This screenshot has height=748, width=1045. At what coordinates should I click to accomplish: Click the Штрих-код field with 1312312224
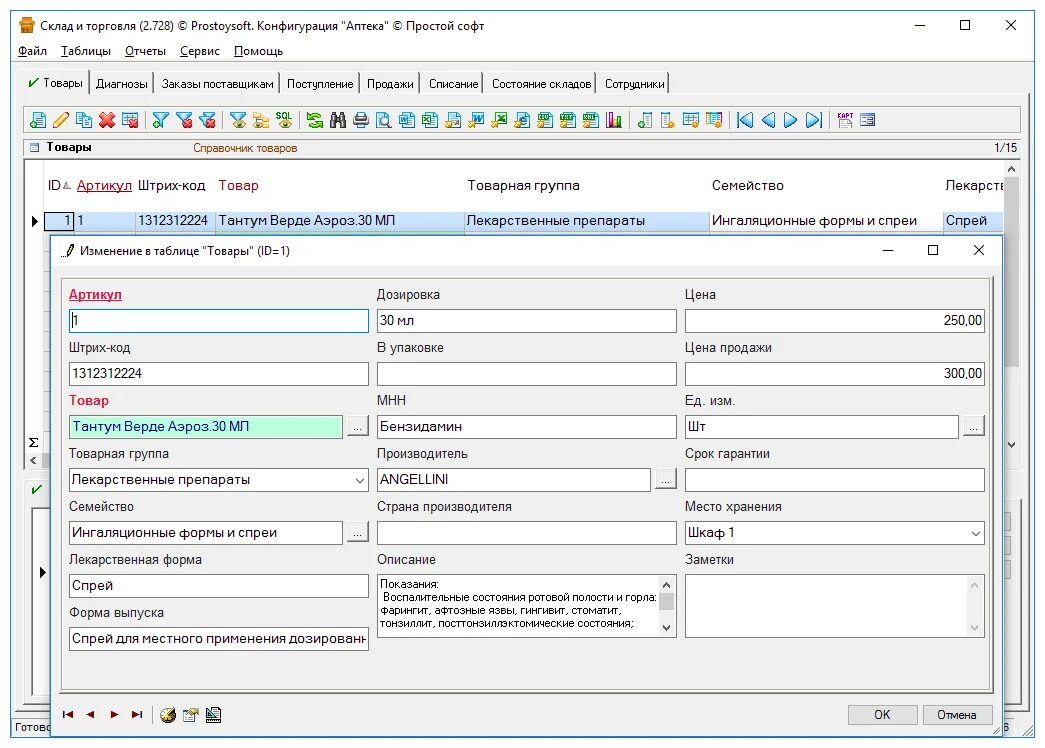pos(219,373)
